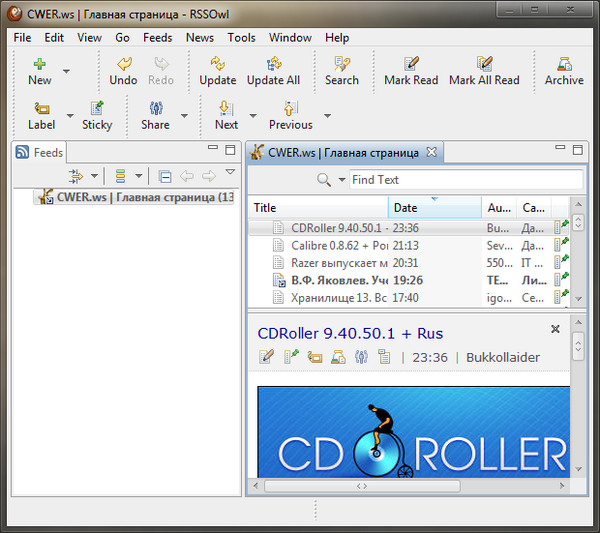Expand the Label dropdown arrow
600x533 pixels.
coord(70,117)
